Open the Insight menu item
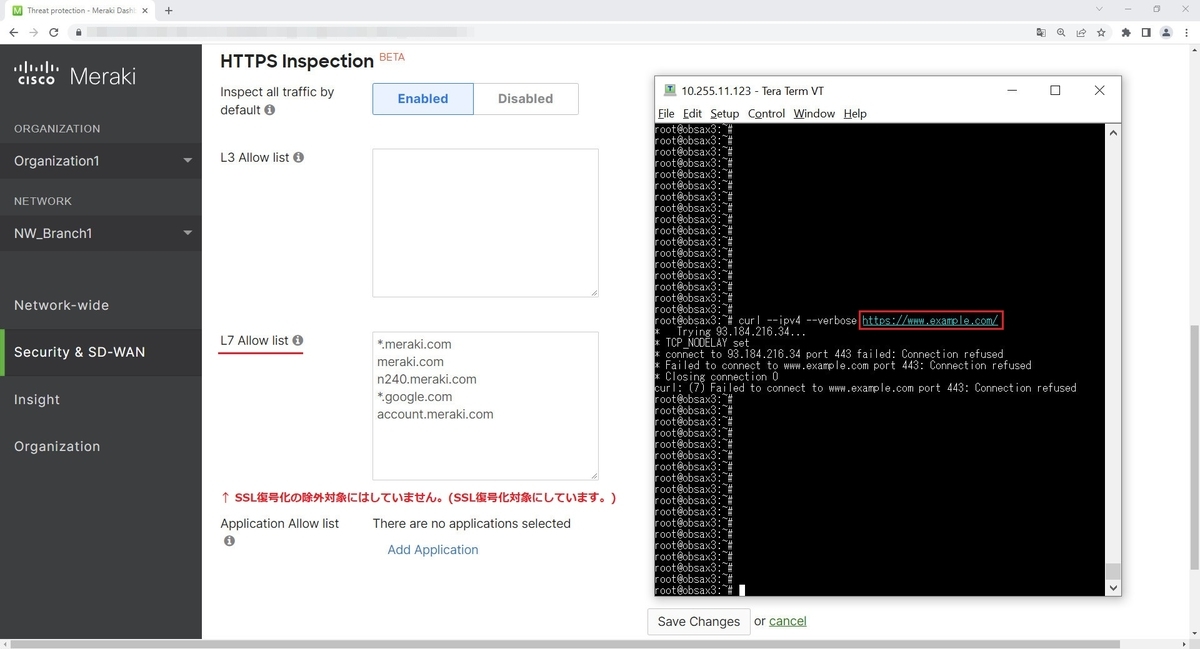Viewport: 1200px width, 649px height. click(36, 399)
